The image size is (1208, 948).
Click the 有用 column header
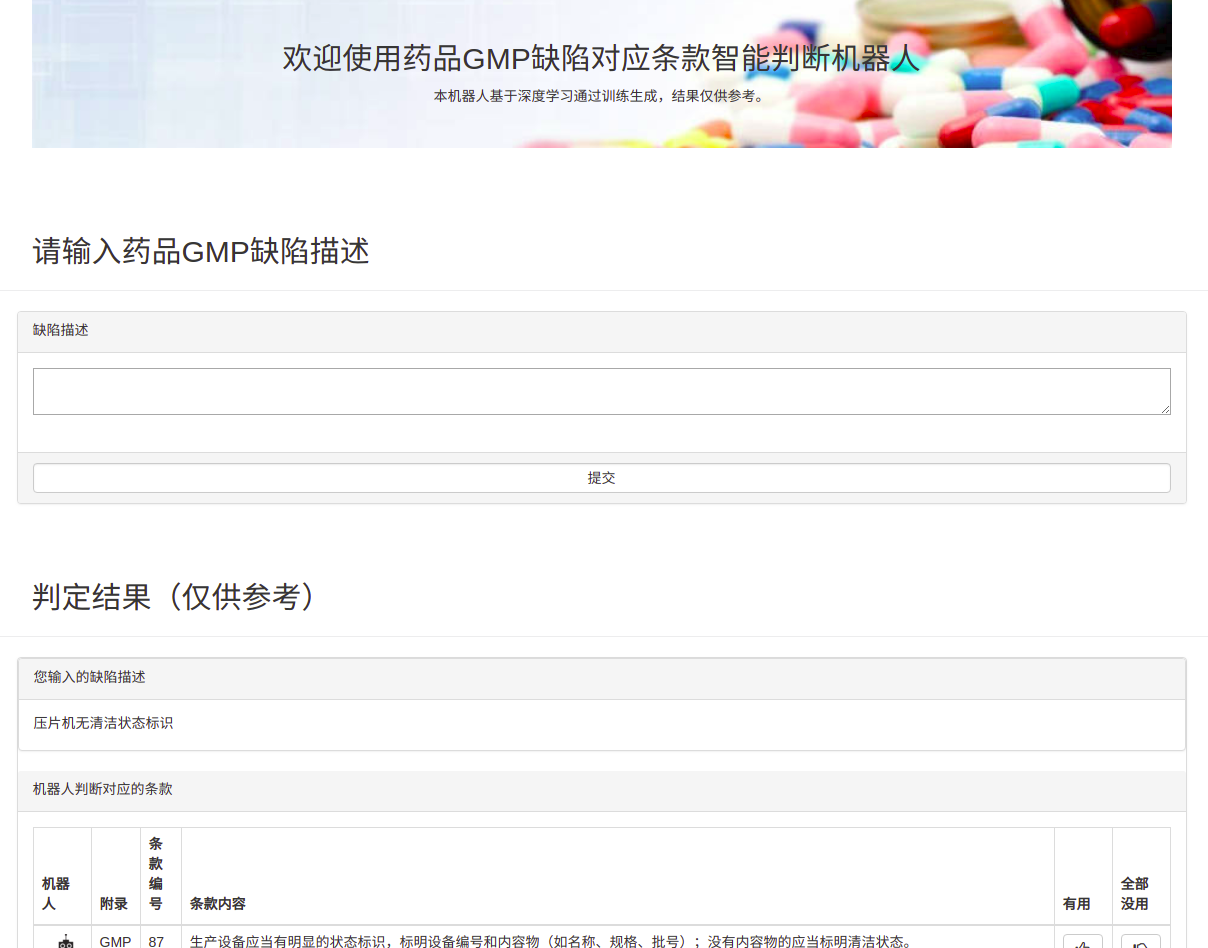coord(1077,903)
